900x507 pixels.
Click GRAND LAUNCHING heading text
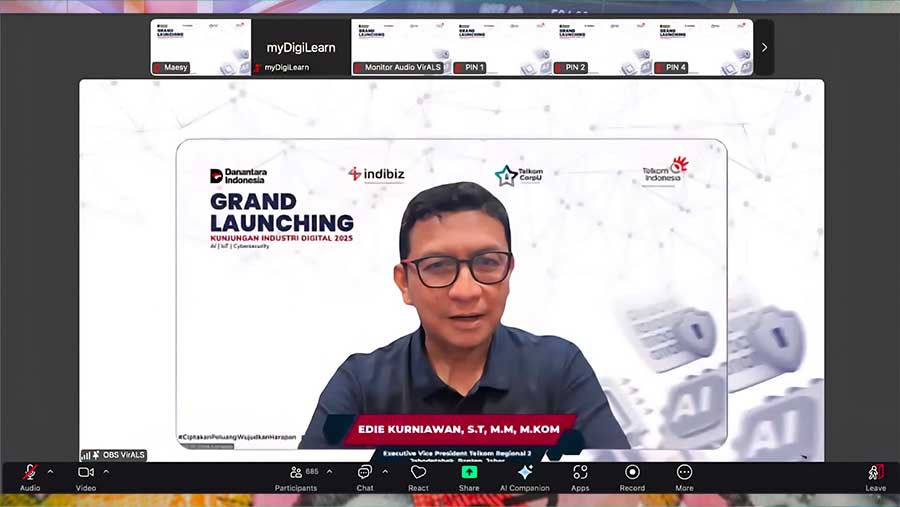282,212
